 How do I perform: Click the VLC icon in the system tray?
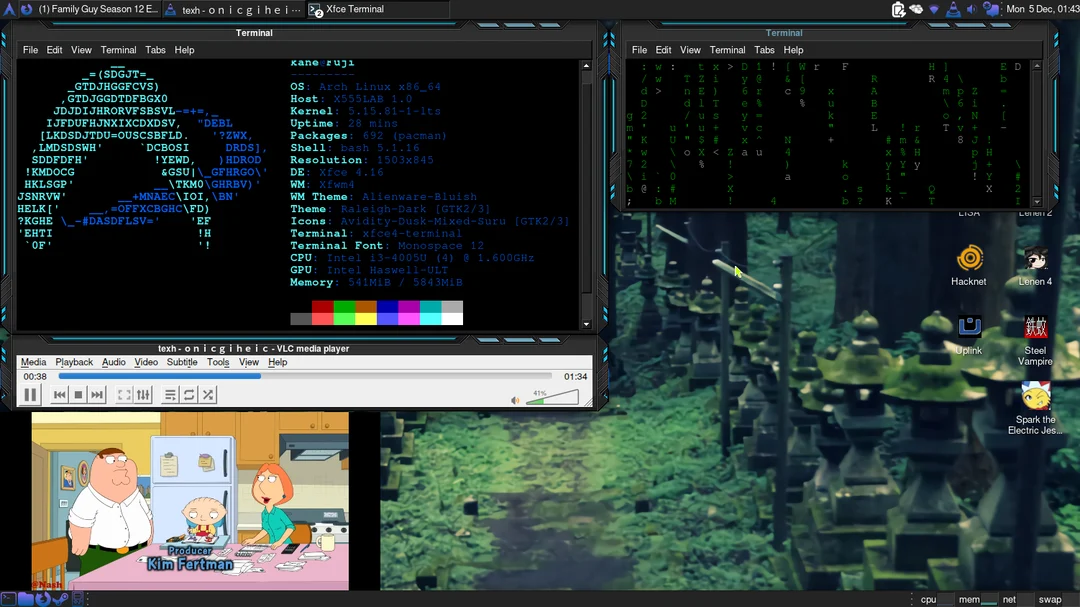[951, 7]
